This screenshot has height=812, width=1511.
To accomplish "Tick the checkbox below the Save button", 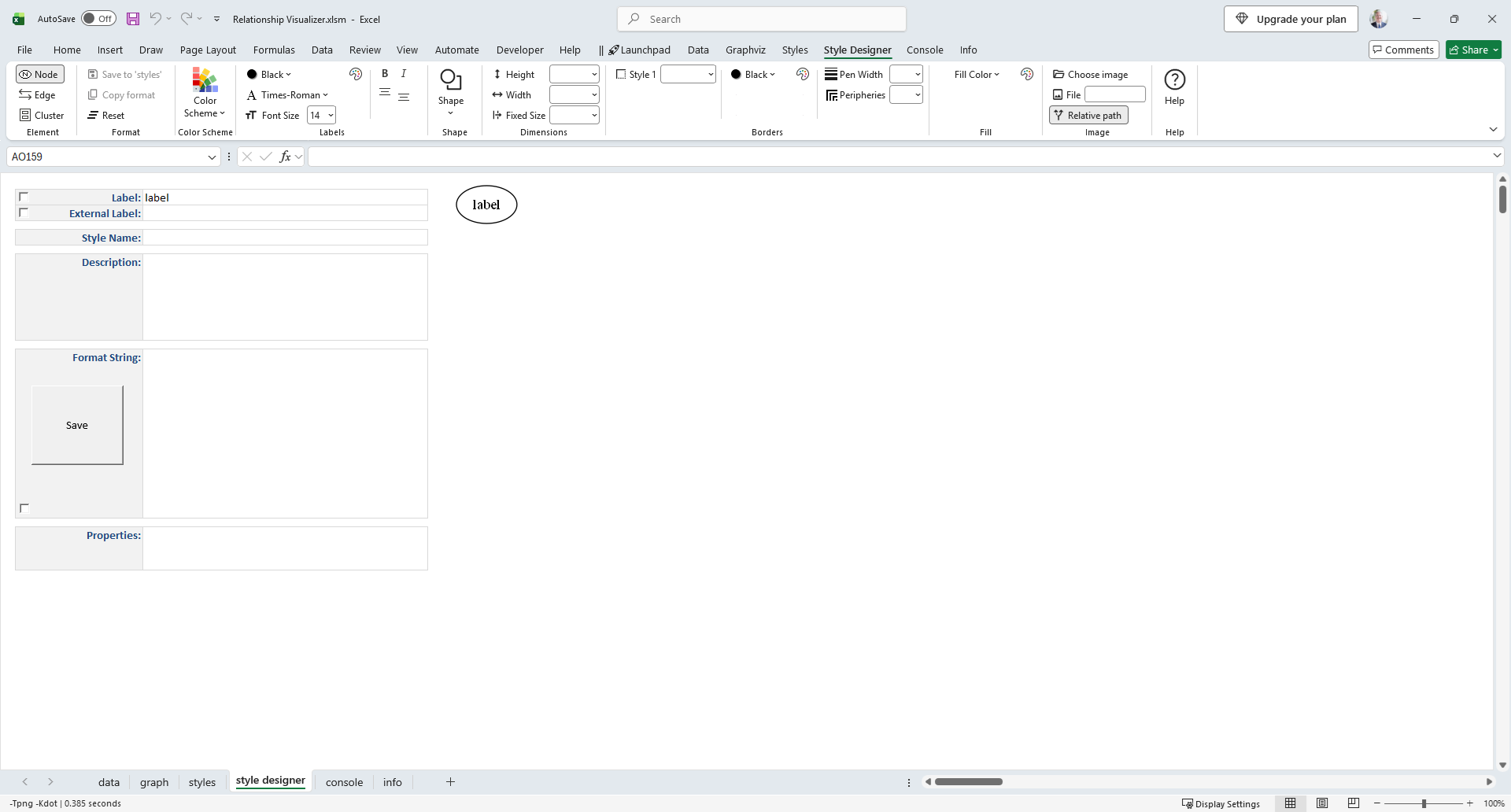I will point(24,508).
